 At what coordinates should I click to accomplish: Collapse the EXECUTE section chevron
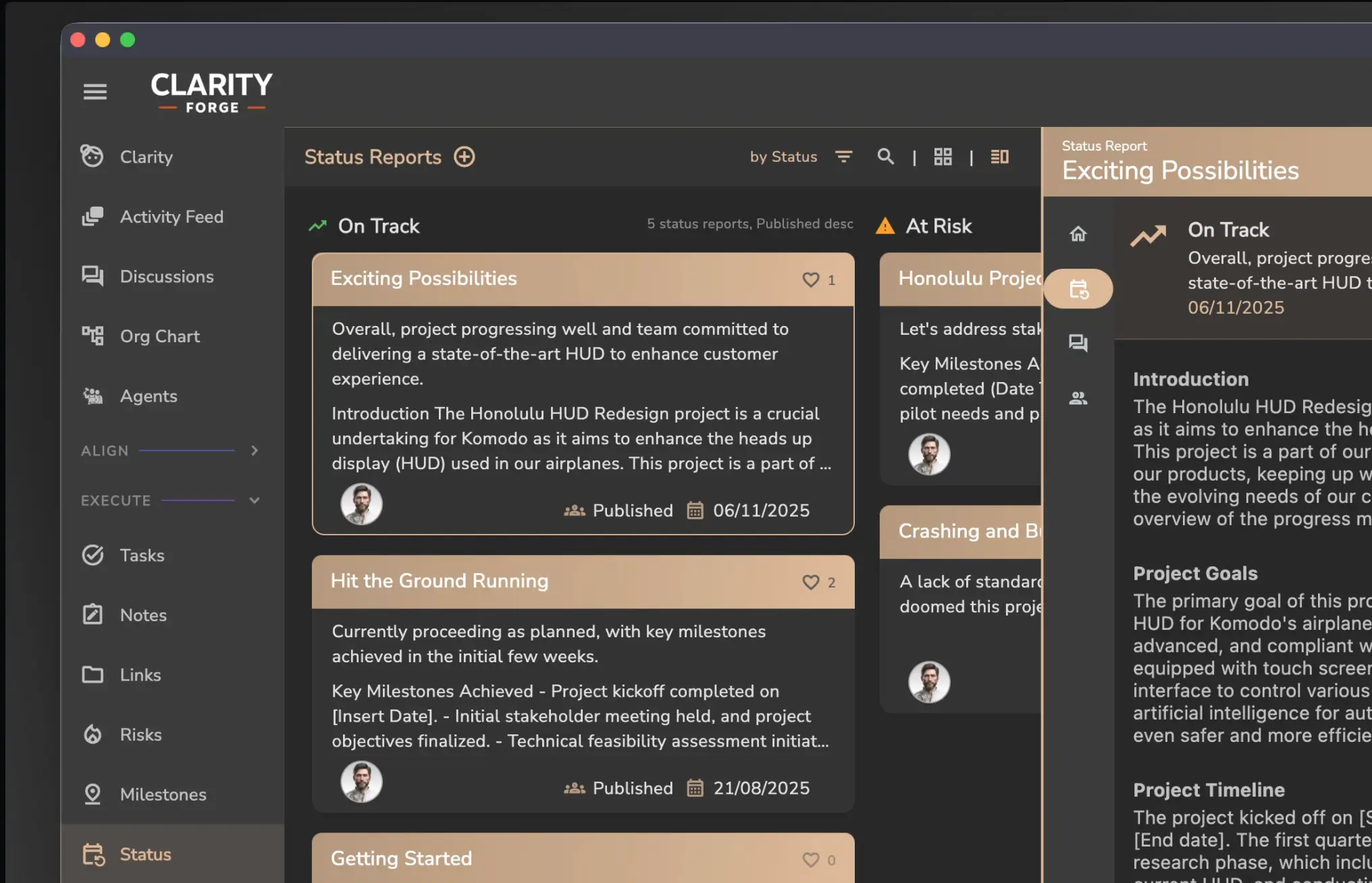coord(255,500)
